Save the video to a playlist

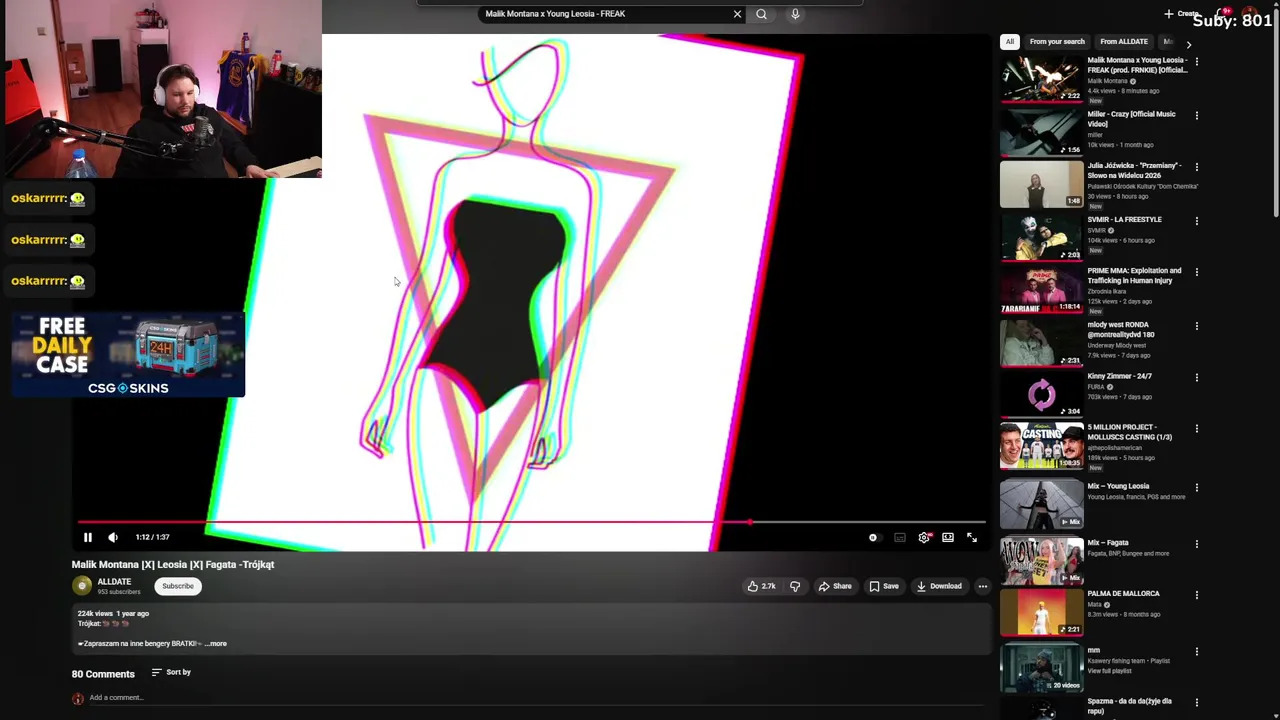click(x=884, y=586)
